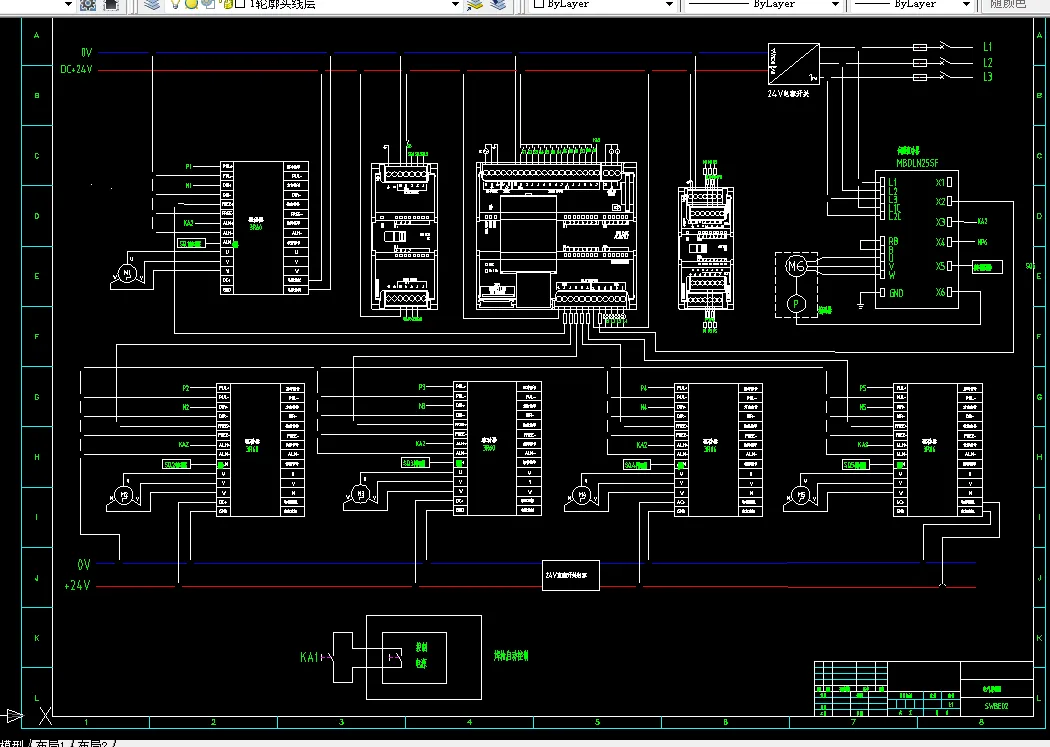Switch to the 布局1 layout tab
The image size is (1050, 747).
(x=52, y=743)
